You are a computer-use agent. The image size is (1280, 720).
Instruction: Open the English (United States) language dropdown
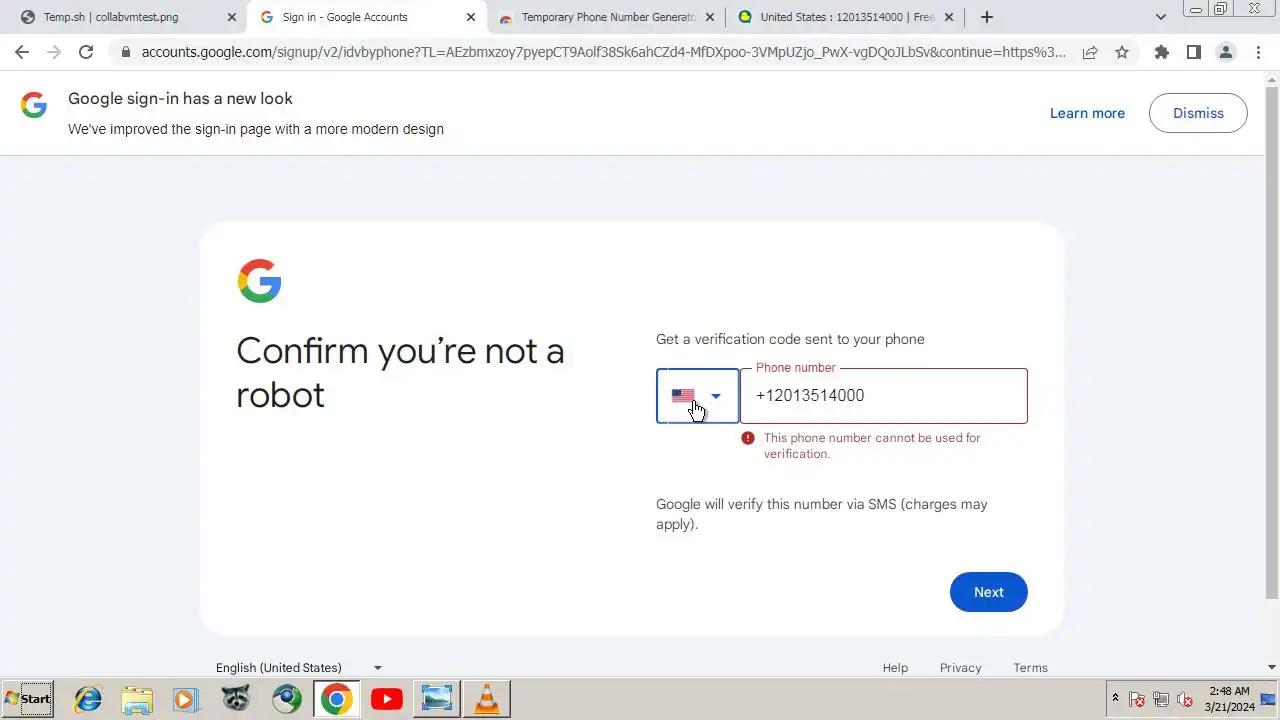[299, 667]
